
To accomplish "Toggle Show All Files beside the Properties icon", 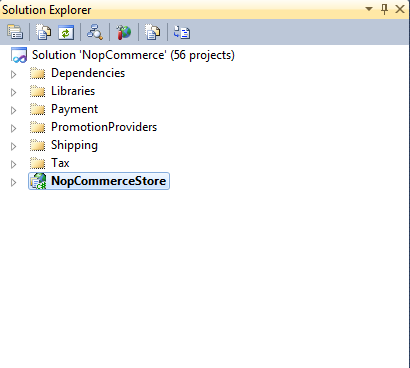I will coord(44,32).
